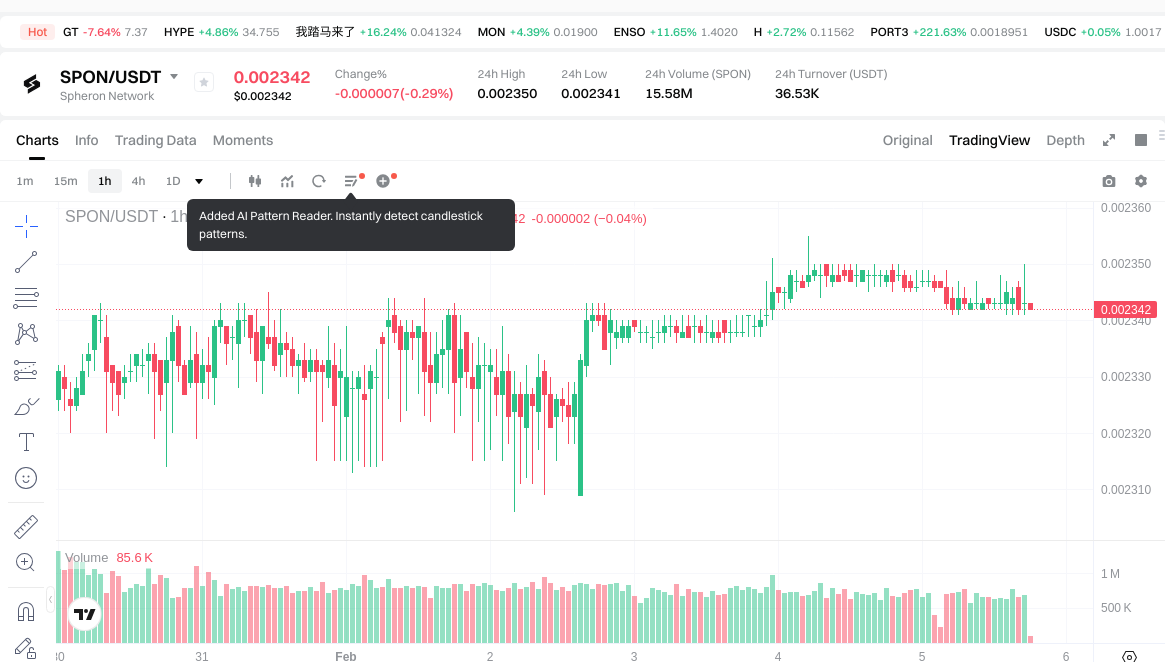Open the indicators chart icon
Viewport: 1165px width, 662px height.
click(x=287, y=181)
